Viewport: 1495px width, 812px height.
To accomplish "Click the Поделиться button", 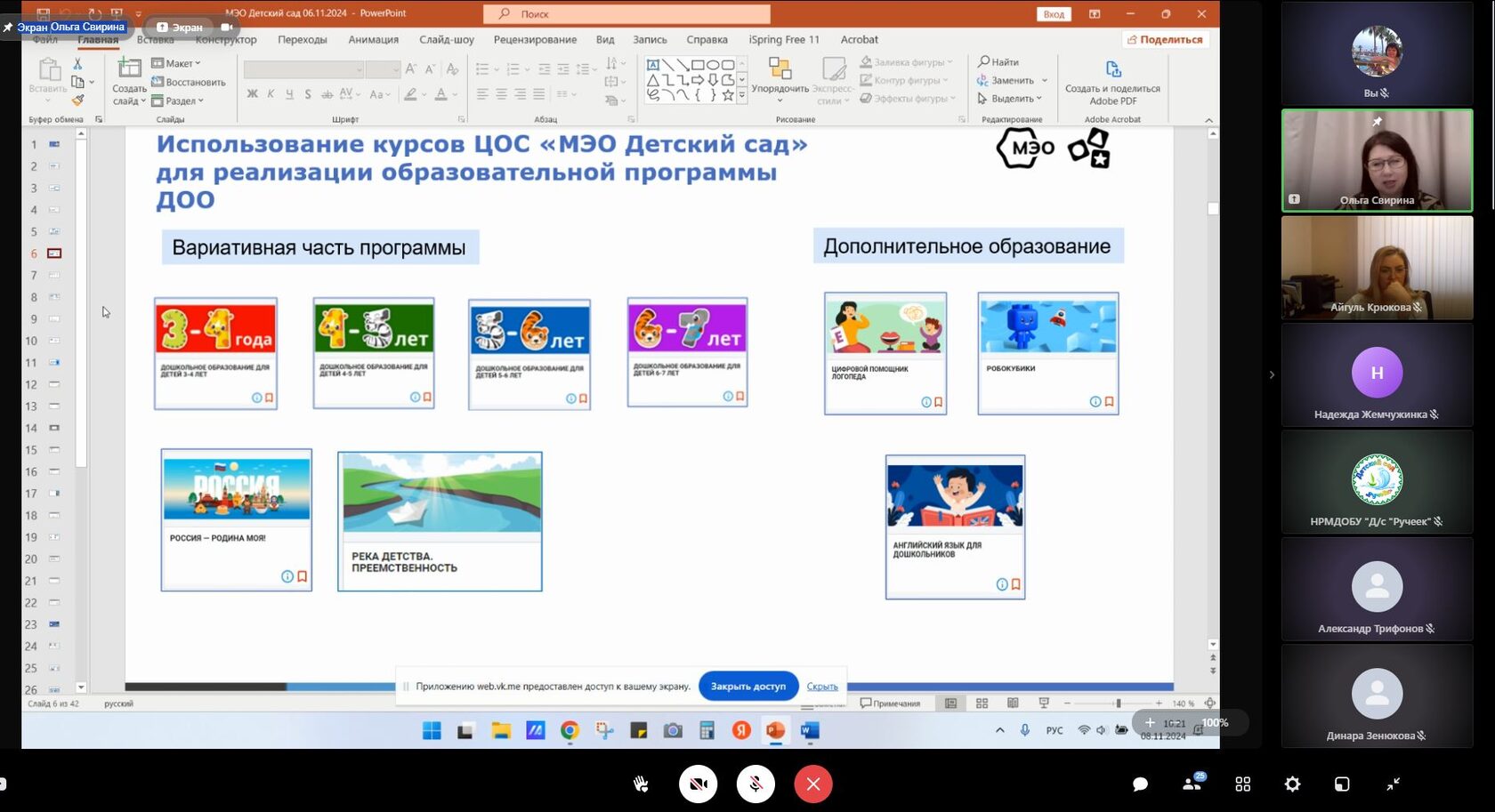I will pos(1165,40).
